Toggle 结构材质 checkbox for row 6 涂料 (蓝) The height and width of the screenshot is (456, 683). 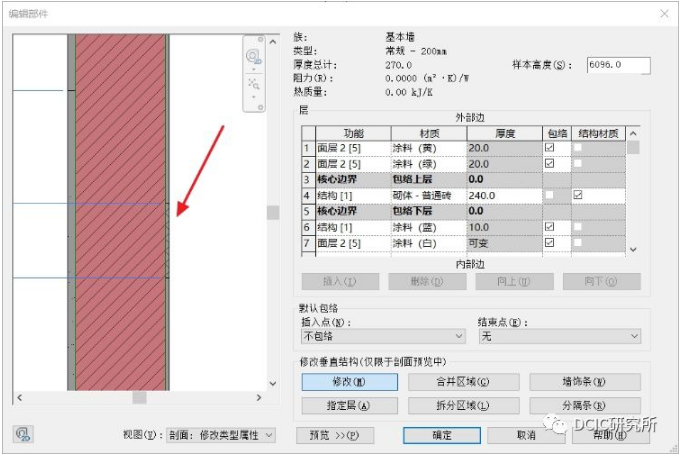pyautogui.click(x=578, y=226)
